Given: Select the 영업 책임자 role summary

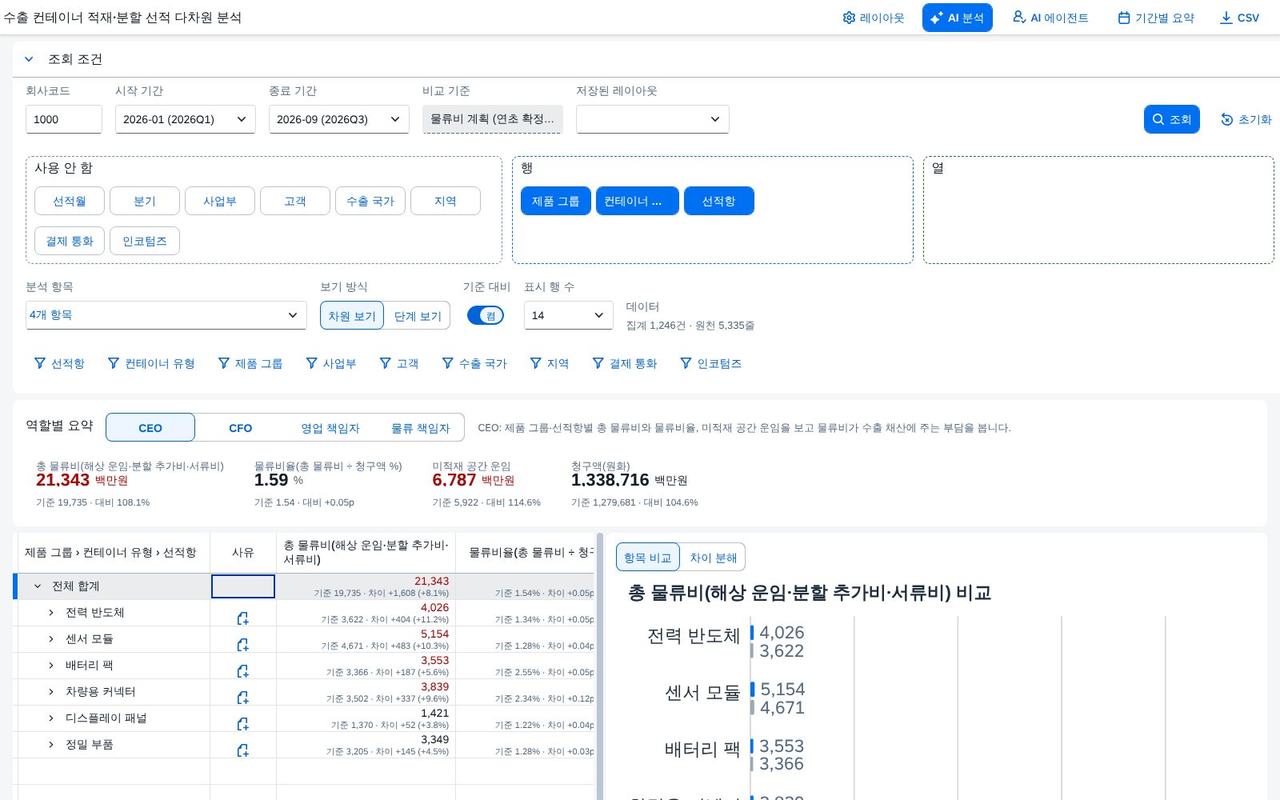Looking at the screenshot, I should coord(330,428).
